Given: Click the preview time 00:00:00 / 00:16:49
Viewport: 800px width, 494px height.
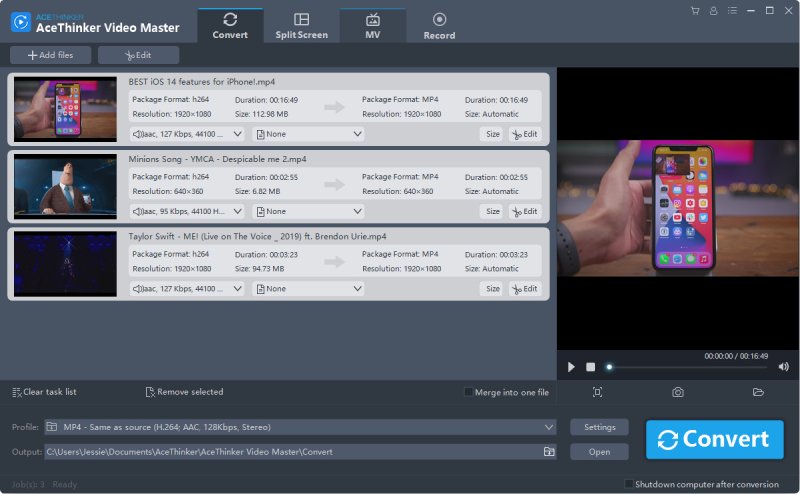Looking at the screenshot, I should tap(736, 356).
